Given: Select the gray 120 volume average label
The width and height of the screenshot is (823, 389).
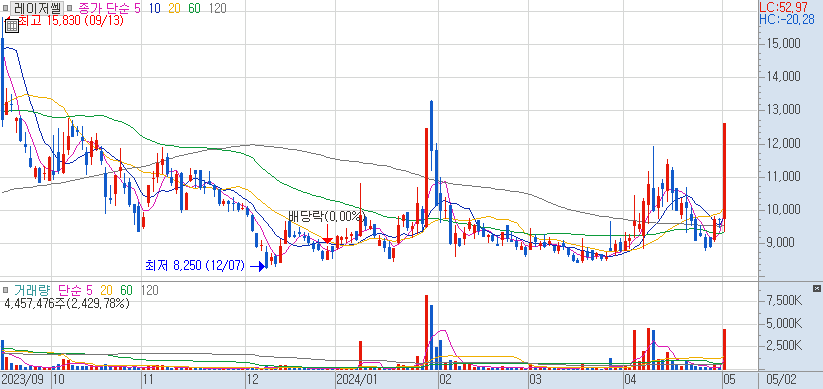Looking at the screenshot, I should point(150,290).
